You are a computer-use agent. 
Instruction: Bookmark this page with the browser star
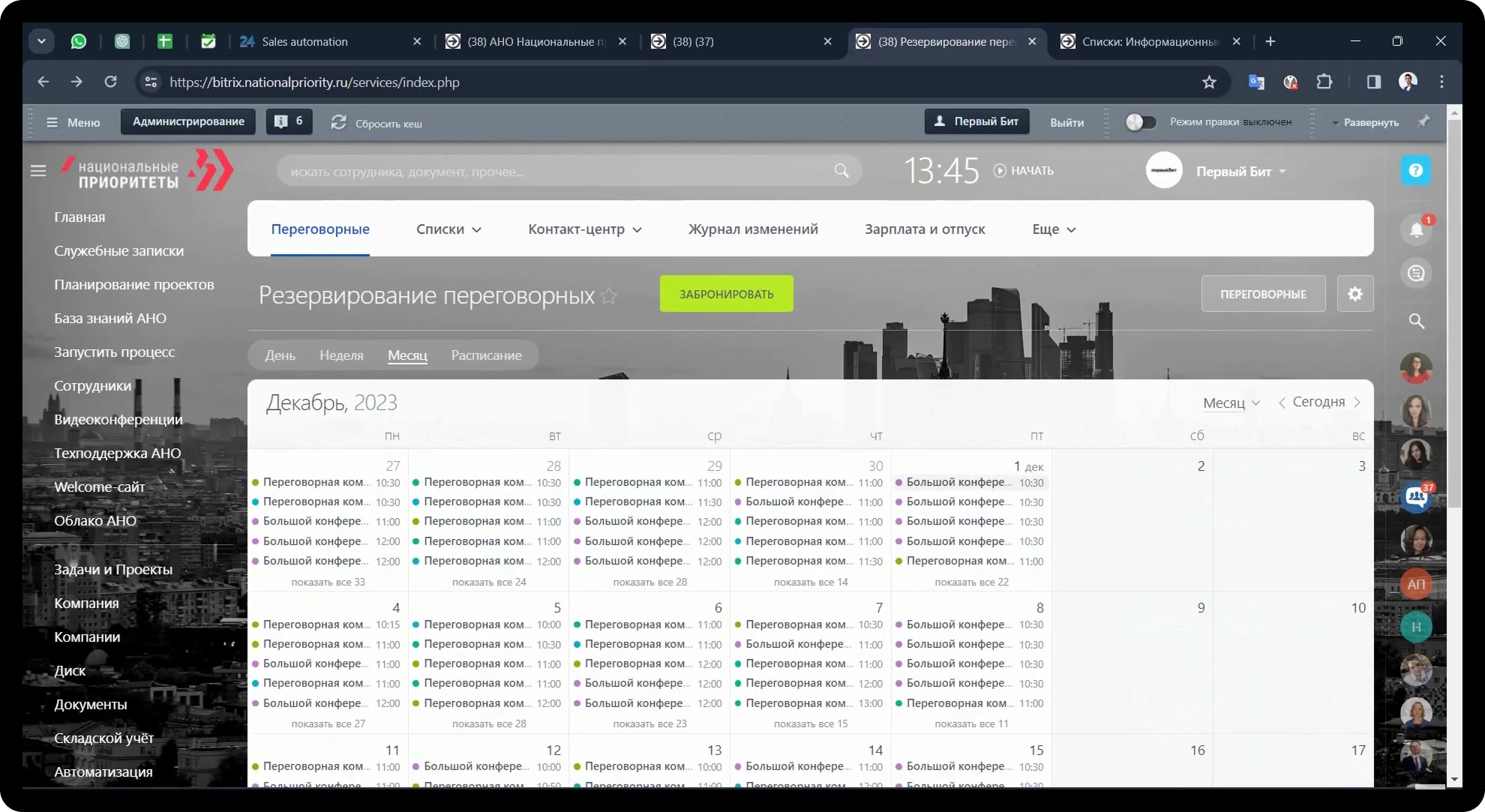point(1209,82)
